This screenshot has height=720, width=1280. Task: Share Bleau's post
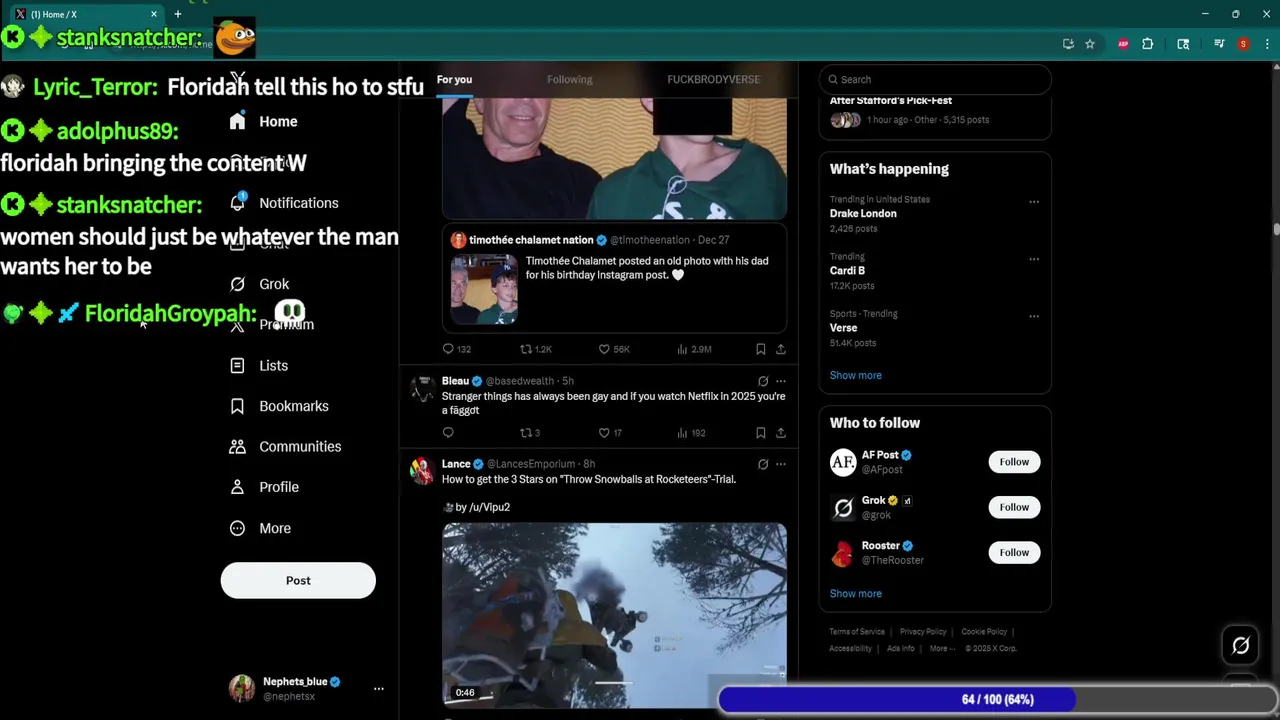click(781, 433)
